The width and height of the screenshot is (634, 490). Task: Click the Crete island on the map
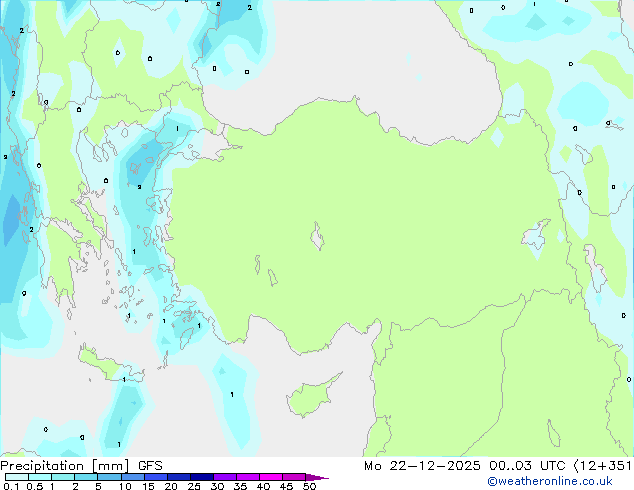tap(109, 366)
